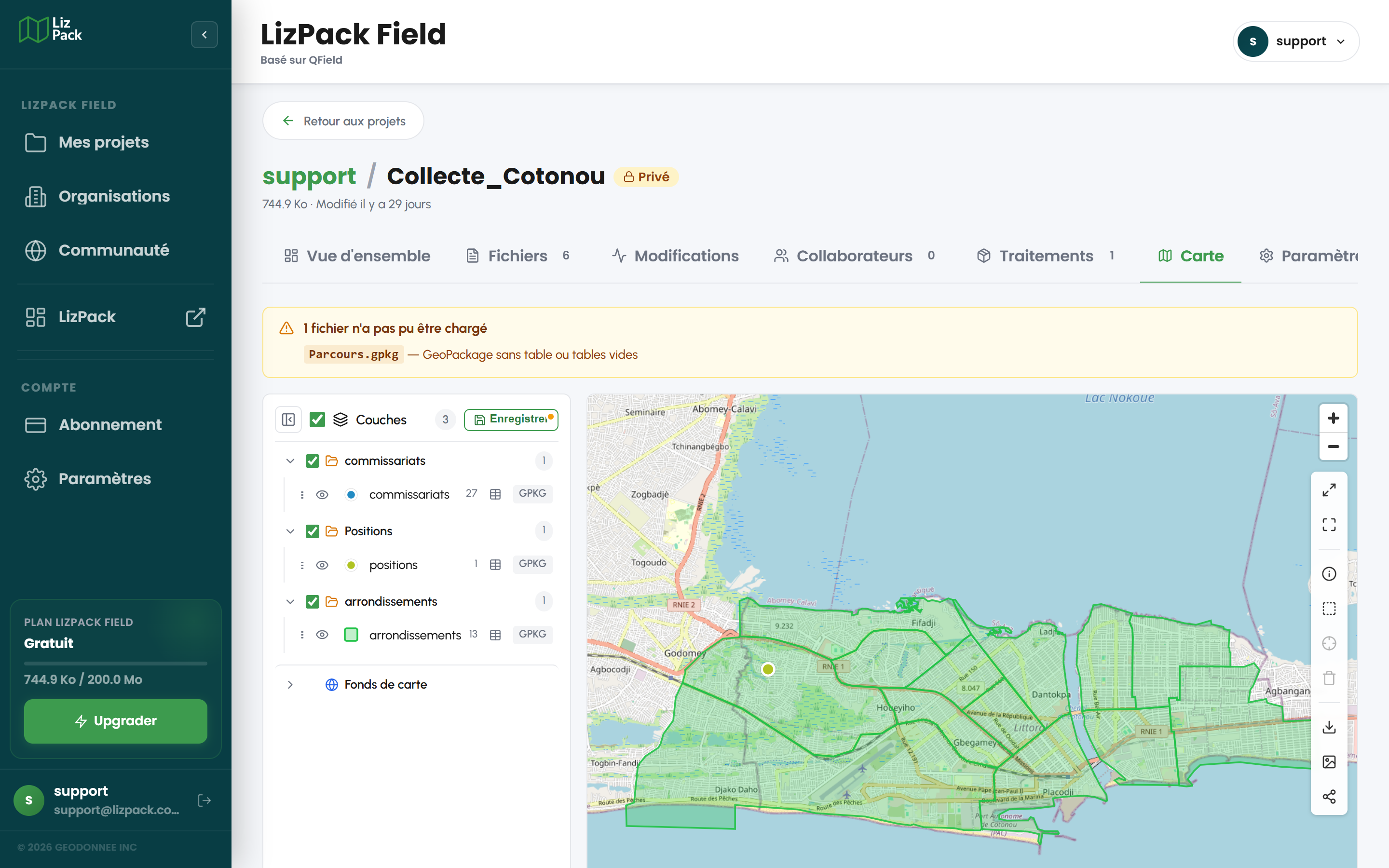
Task: Zoom in on the map
Action: click(x=1333, y=418)
